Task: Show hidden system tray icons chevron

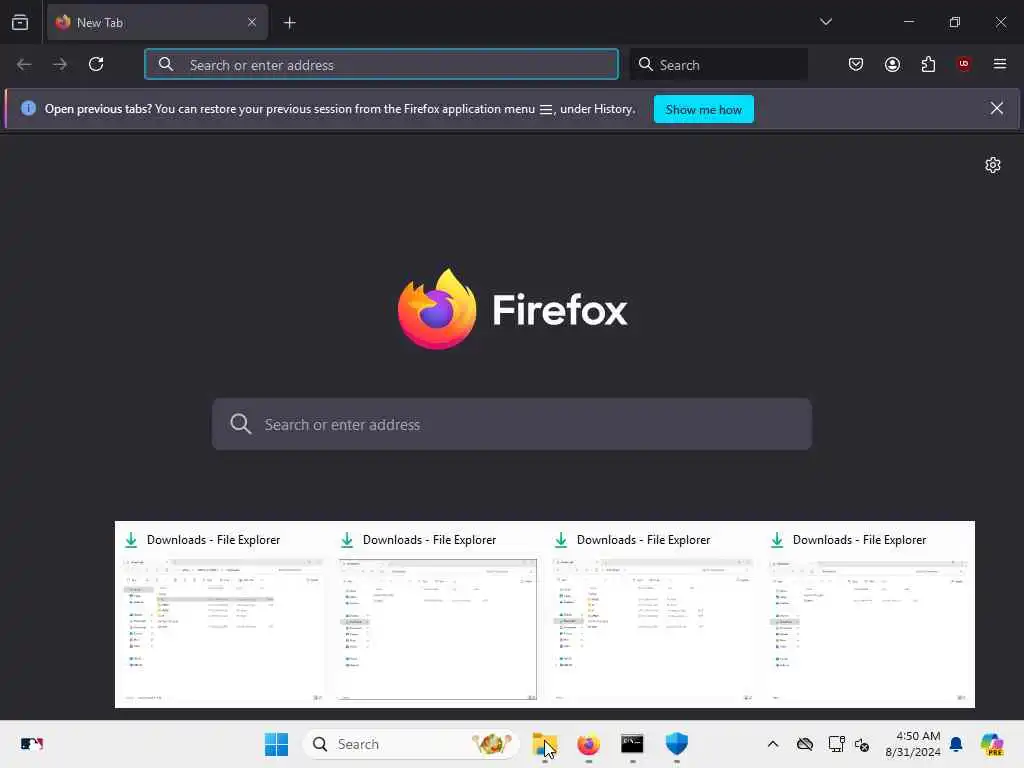Action: point(773,744)
